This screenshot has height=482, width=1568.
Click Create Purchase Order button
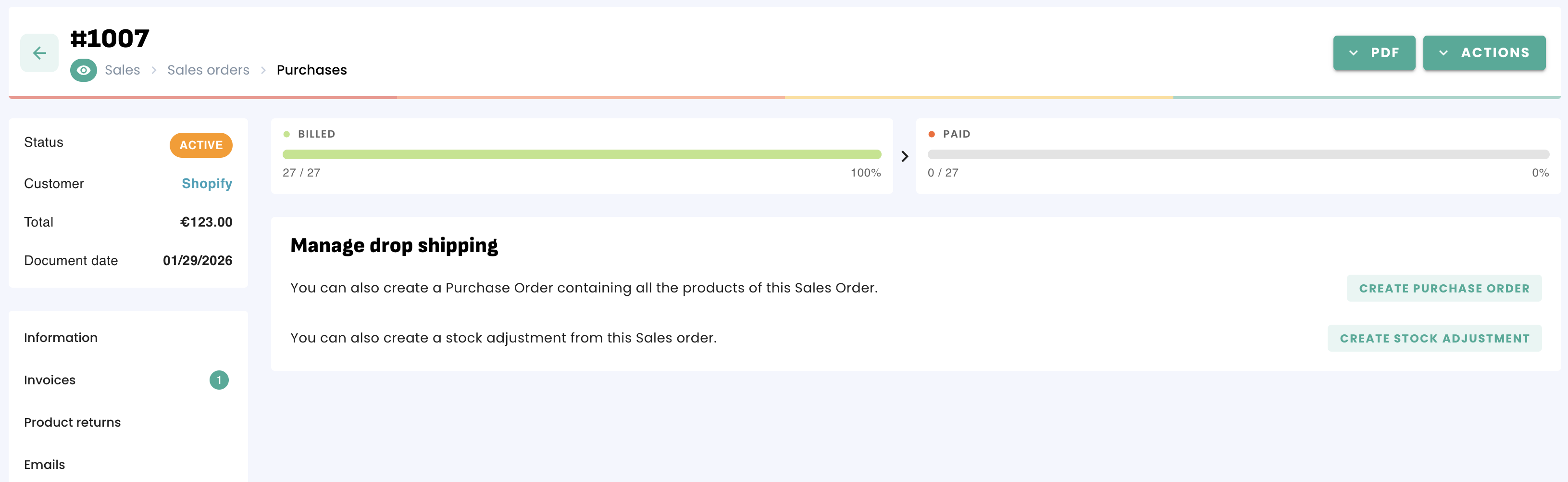1444,288
